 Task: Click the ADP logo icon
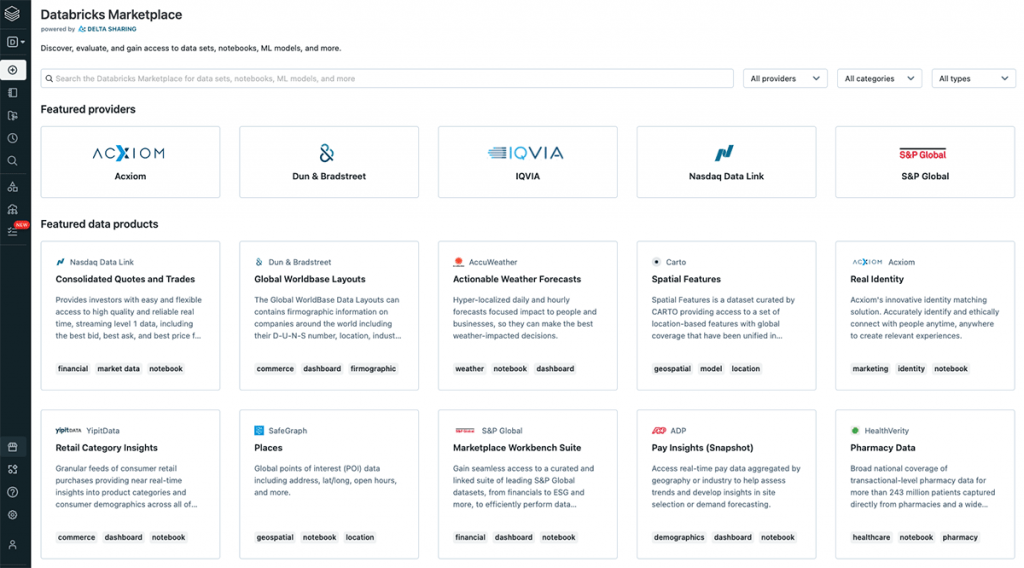(x=659, y=430)
